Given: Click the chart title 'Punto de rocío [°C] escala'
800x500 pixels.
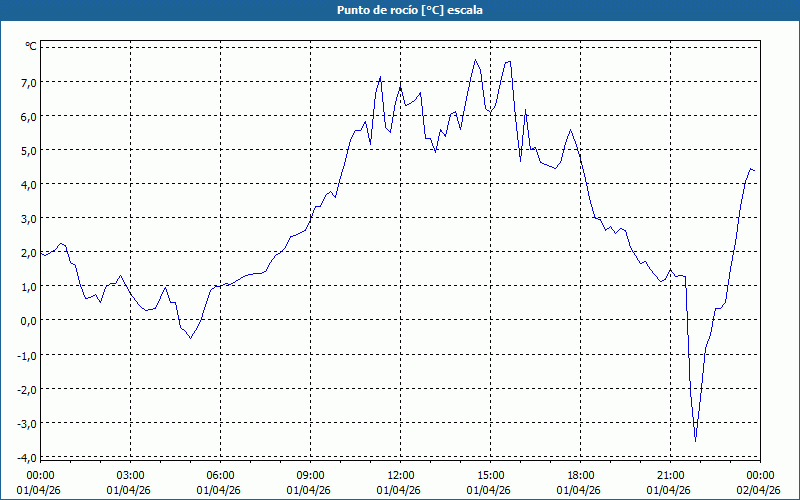Looking at the screenshot, I should (x=400, y=10).
